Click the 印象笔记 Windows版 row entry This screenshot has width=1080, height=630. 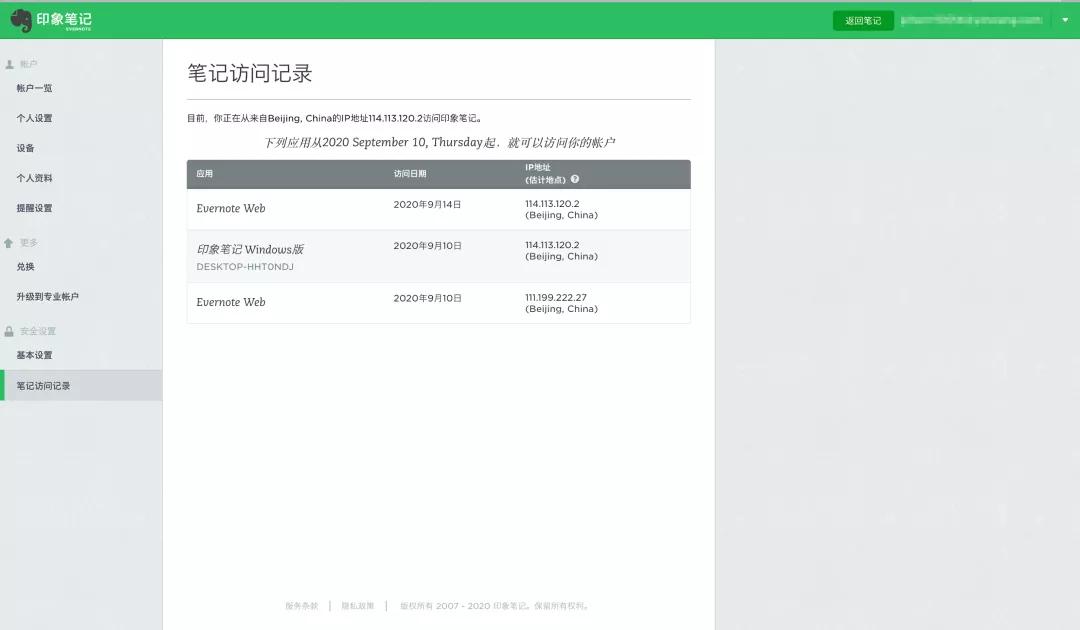[x=250, y=249]
